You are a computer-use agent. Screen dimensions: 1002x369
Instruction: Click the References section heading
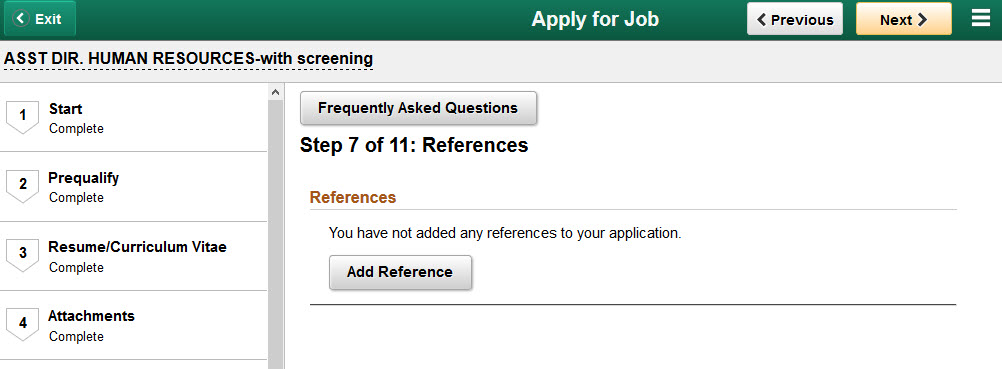tap(353, 198)
